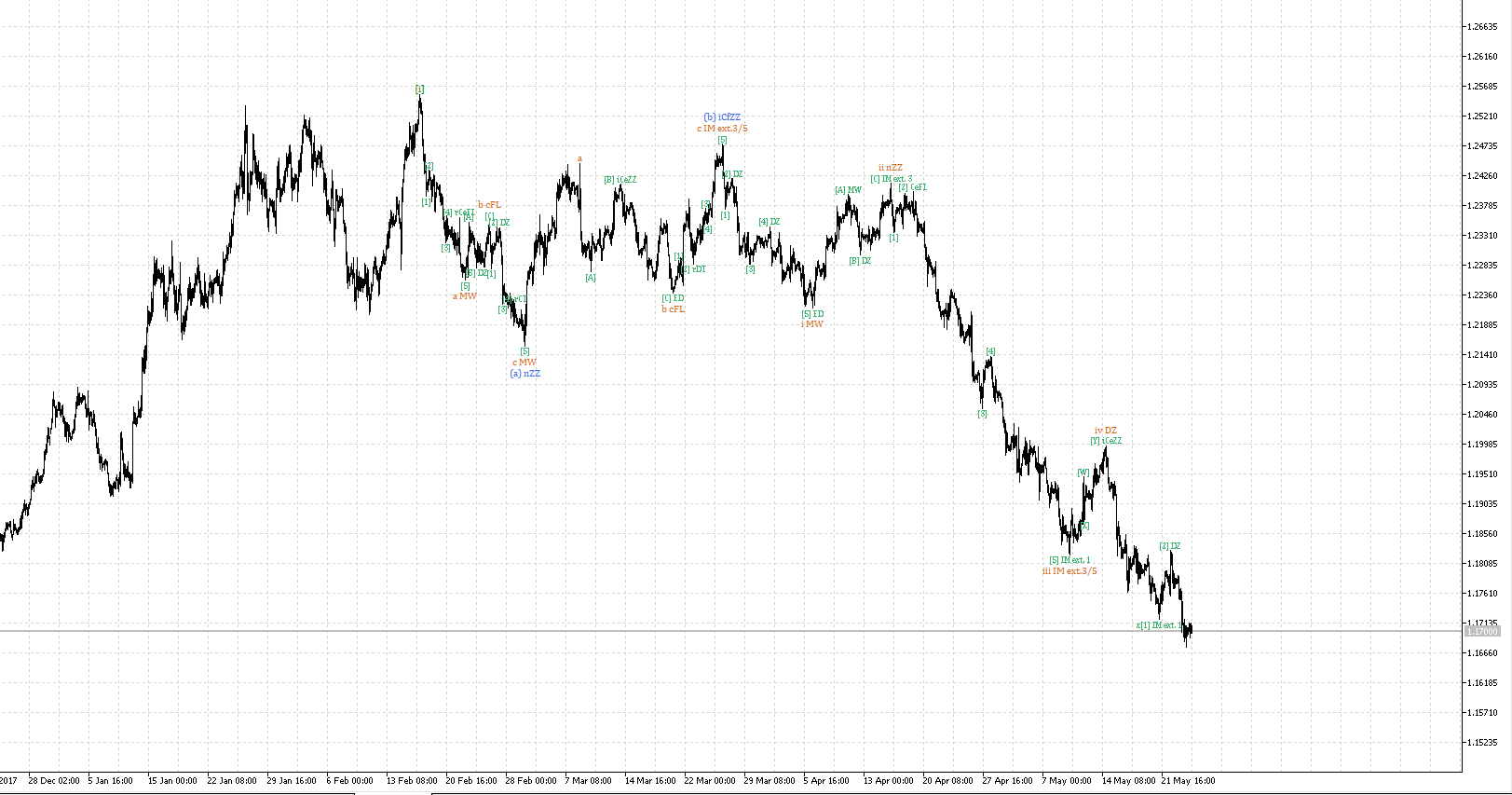
Task: Click the 1.18085 price axis label
Action: click(x=1482, y=564)
